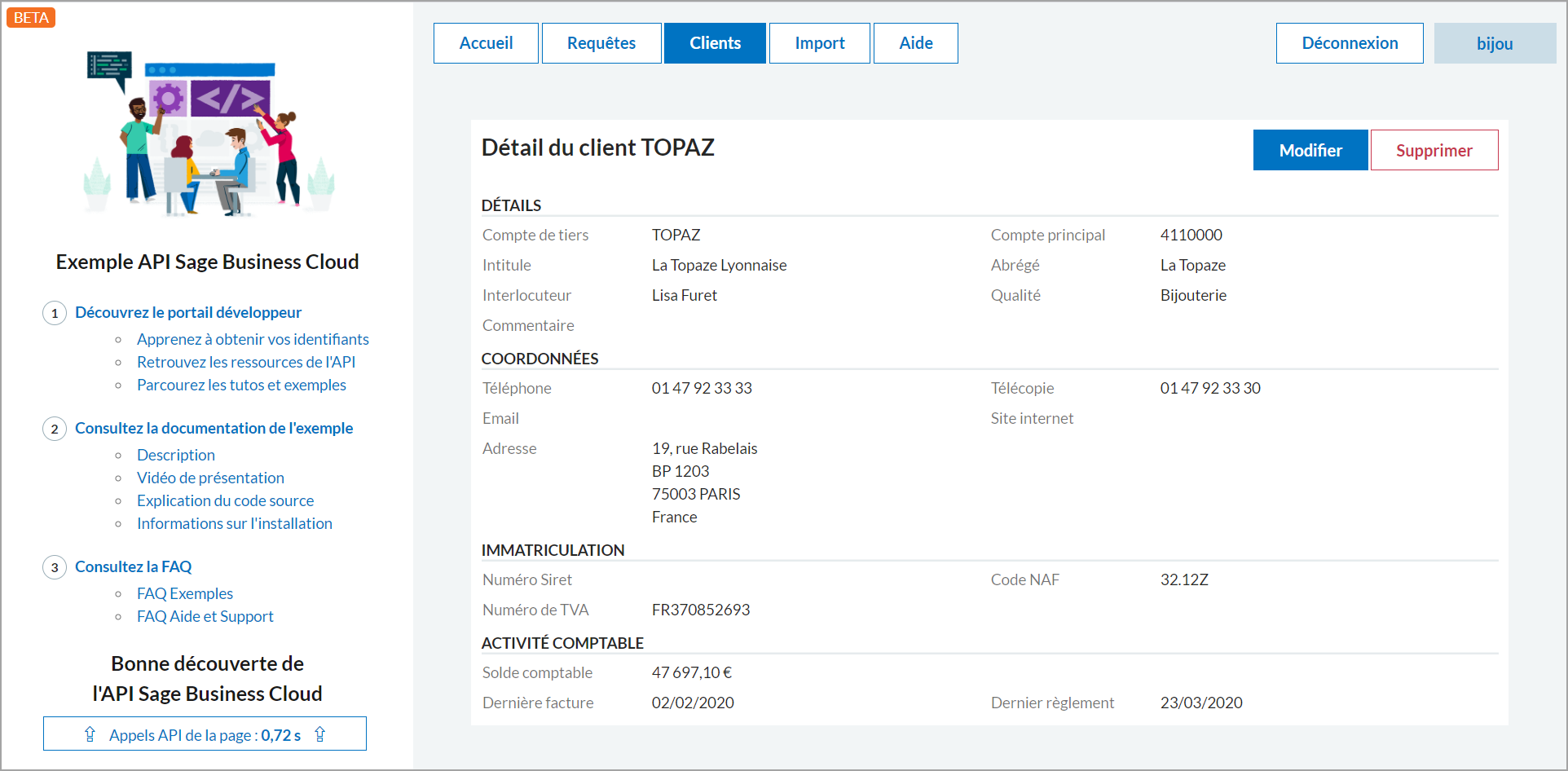Click the Déconnexion button

pyautogui.click(x=1350, y=43)
